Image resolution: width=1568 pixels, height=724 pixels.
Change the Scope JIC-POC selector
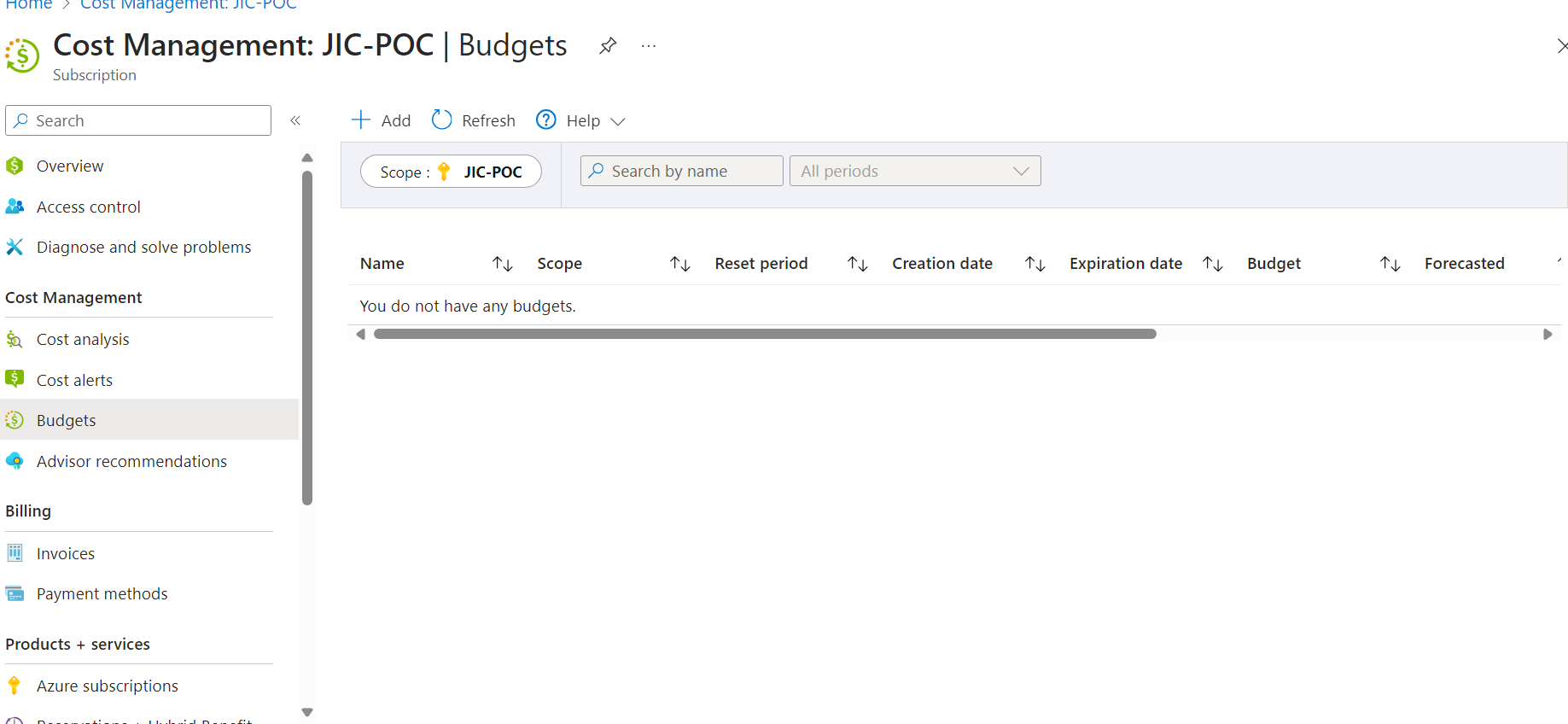point(451,172)
